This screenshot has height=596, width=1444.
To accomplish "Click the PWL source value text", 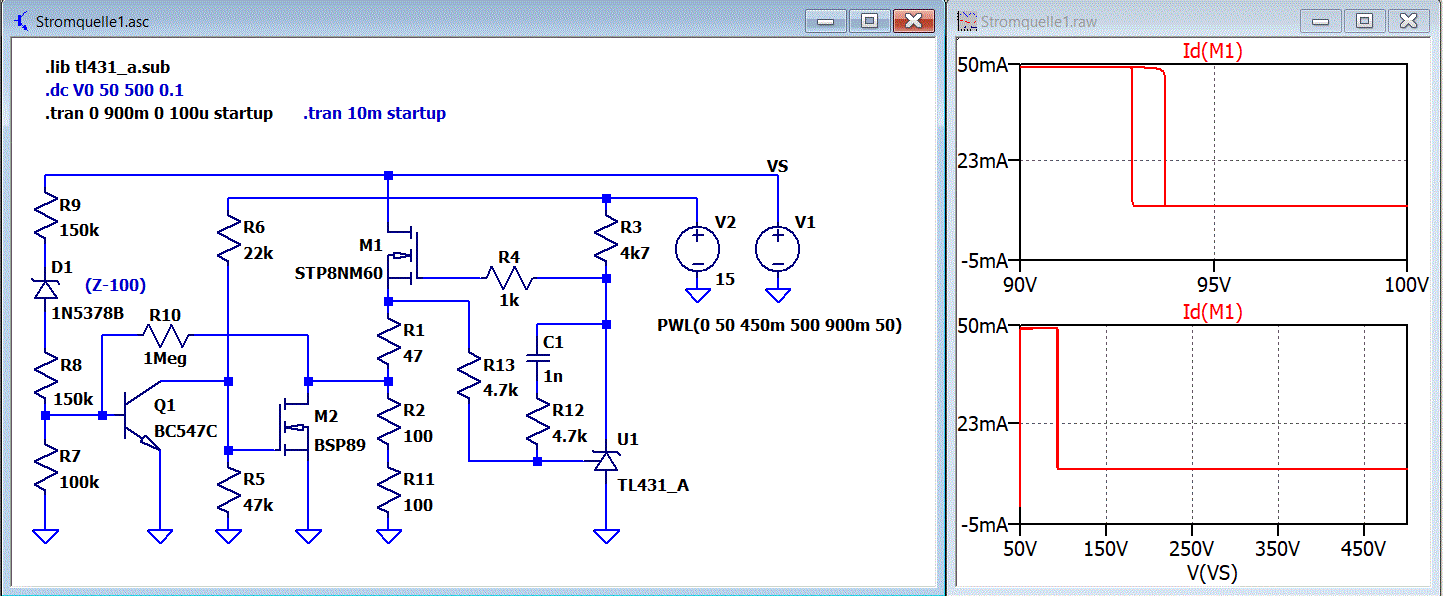I will click(x=780, y=326).
